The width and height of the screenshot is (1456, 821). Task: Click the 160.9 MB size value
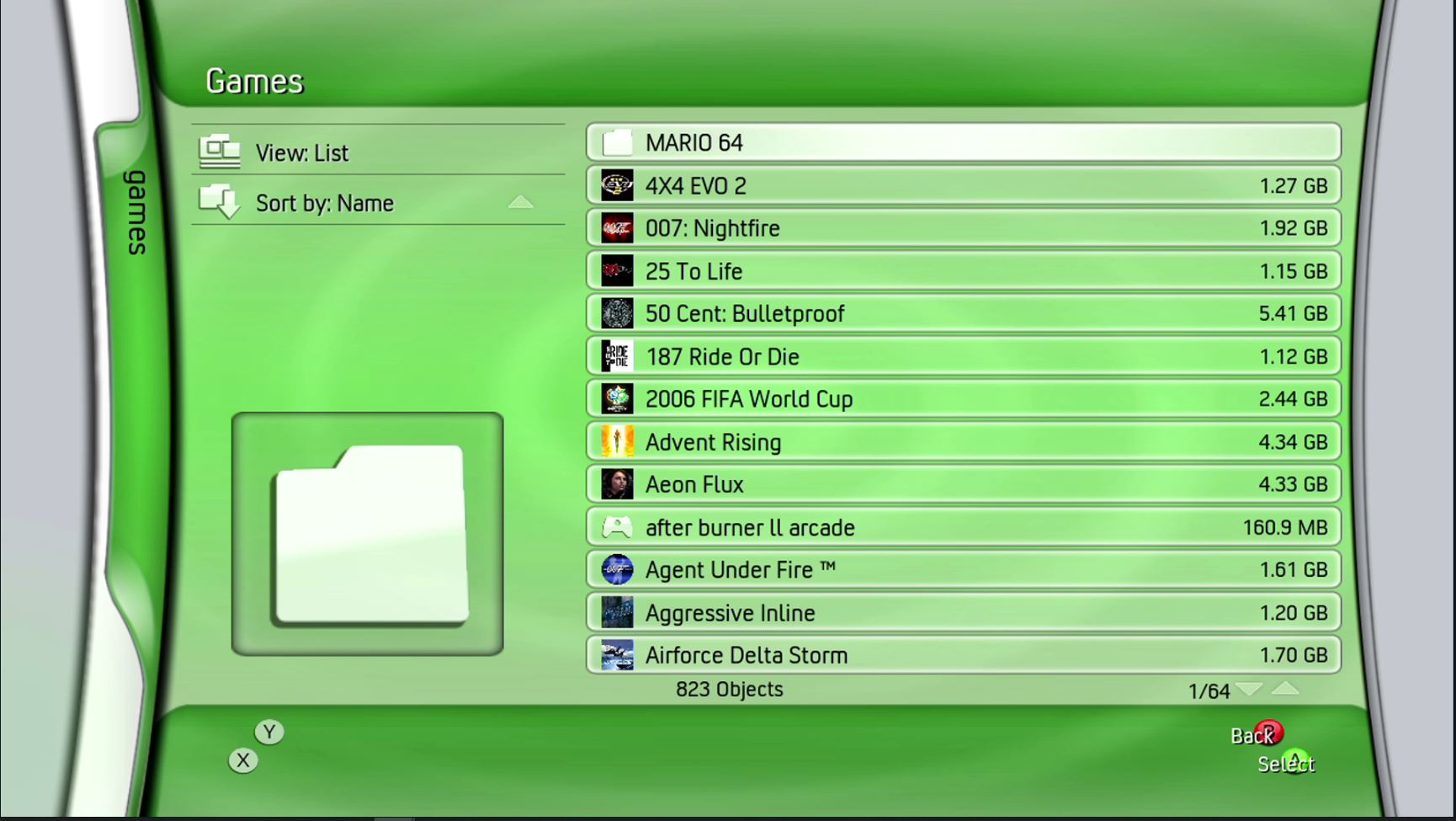point(1285,527)
